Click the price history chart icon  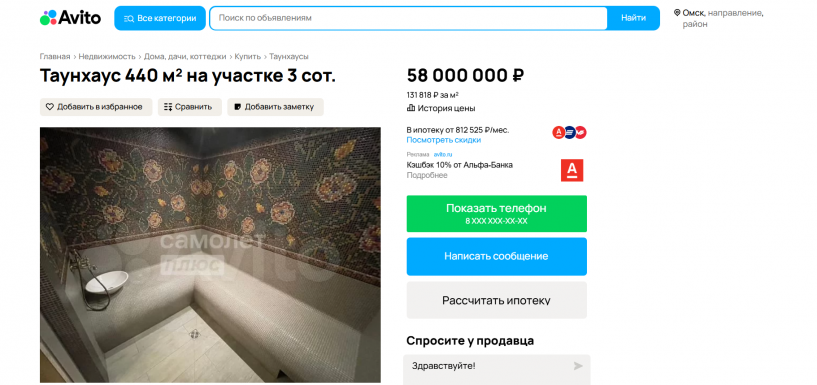pos(411,108)
